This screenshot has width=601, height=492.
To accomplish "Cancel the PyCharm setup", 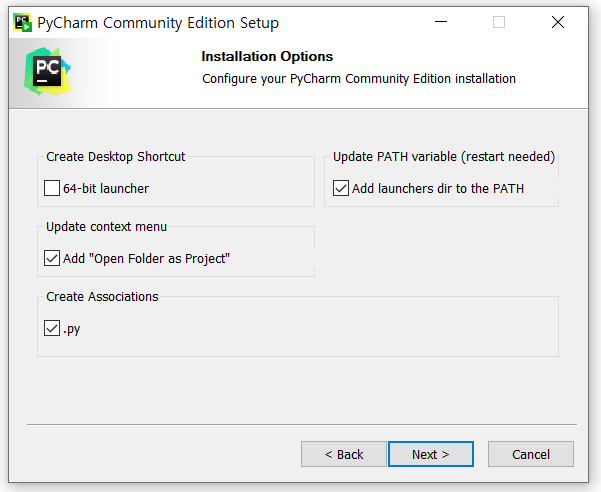I will (531, 454).
